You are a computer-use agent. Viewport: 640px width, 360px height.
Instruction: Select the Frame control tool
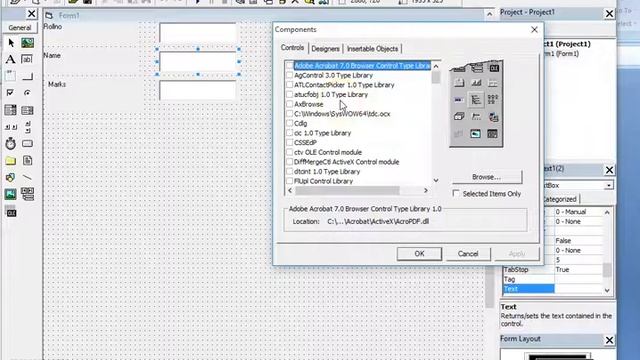click(11, 76)
